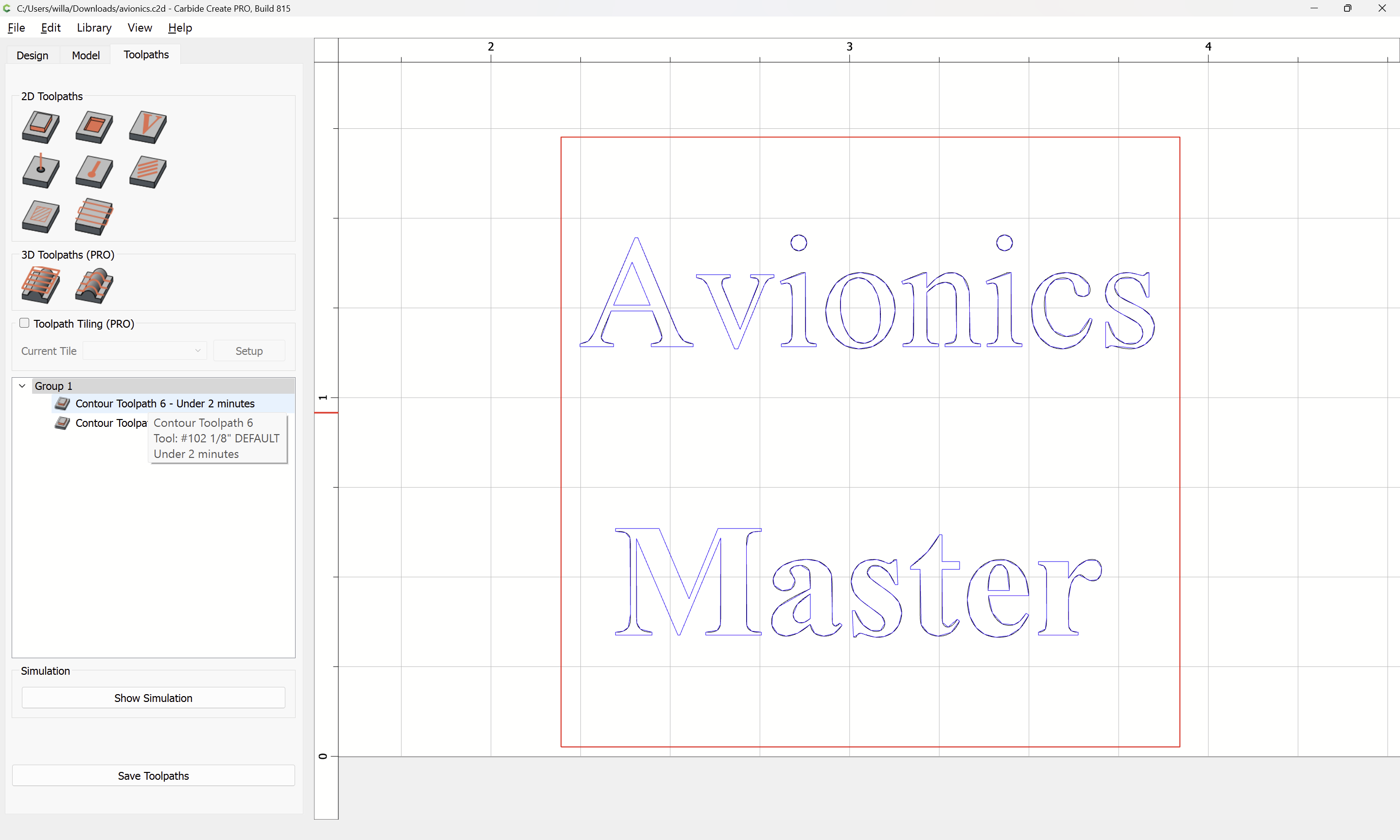Enable the Toolpath Tiling (PRO) checkbox

24,323
